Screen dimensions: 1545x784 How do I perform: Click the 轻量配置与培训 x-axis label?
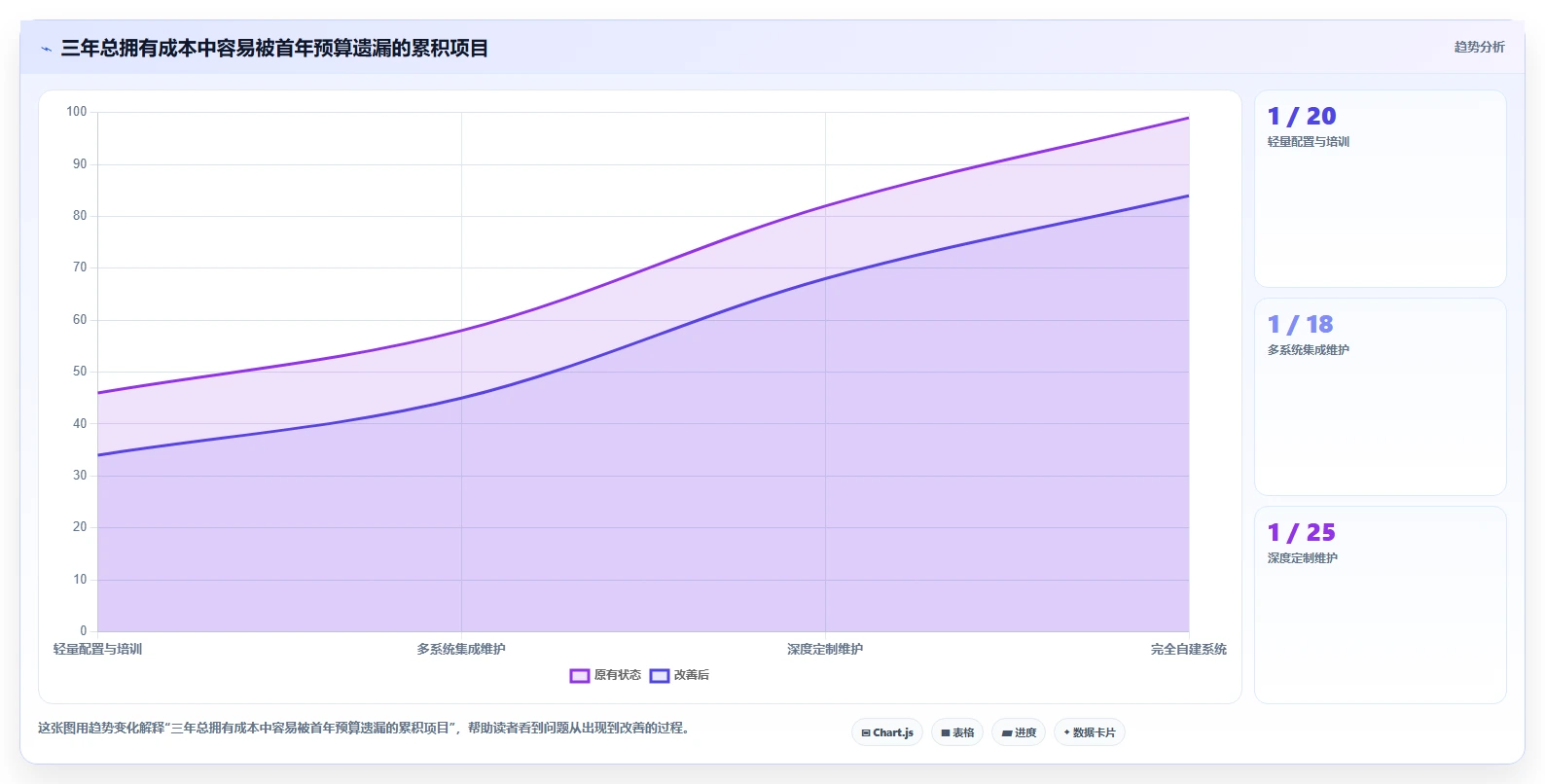click(97, 649)
